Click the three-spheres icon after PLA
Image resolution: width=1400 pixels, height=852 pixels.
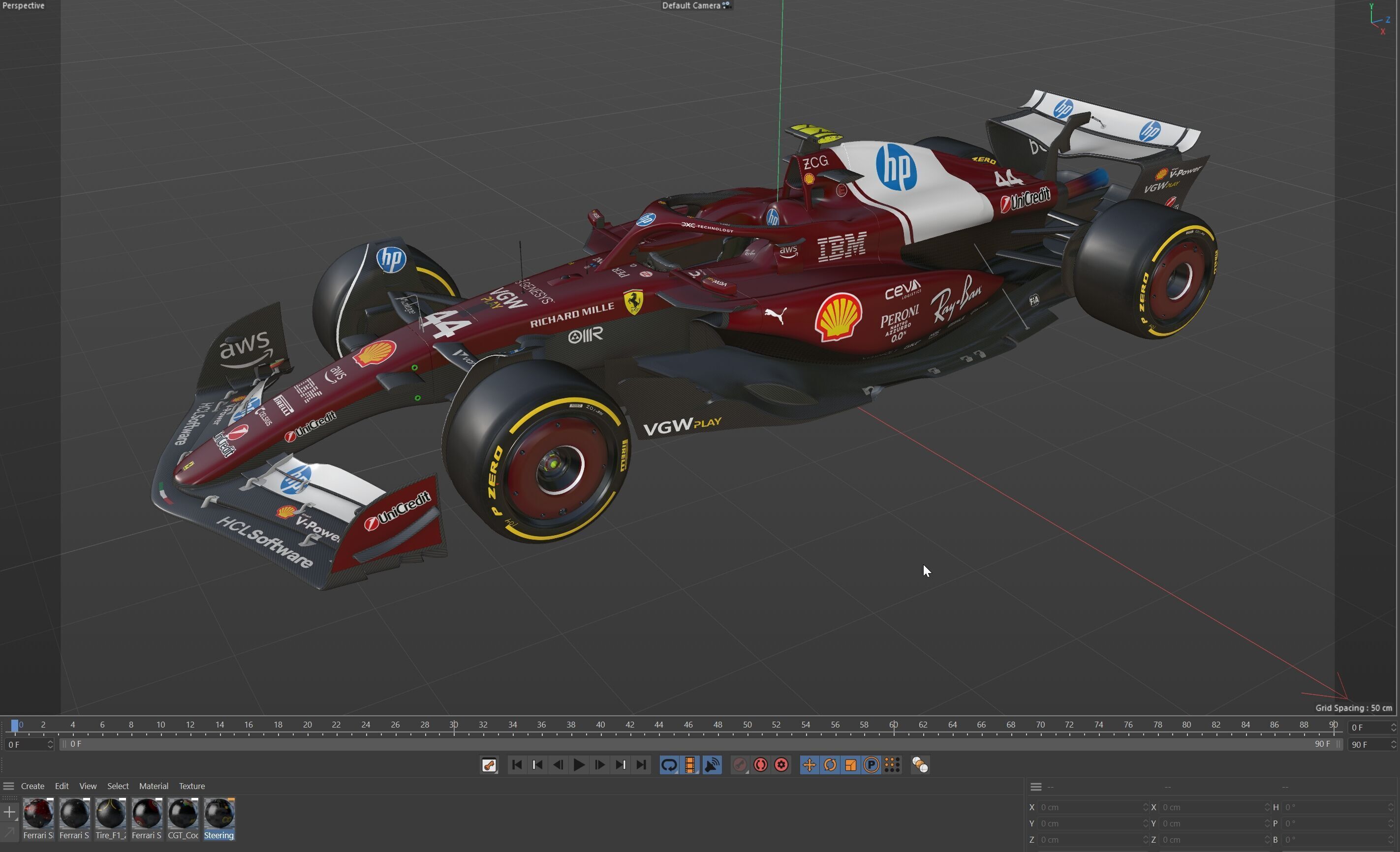pyautogui.click(x=920, y=765)
